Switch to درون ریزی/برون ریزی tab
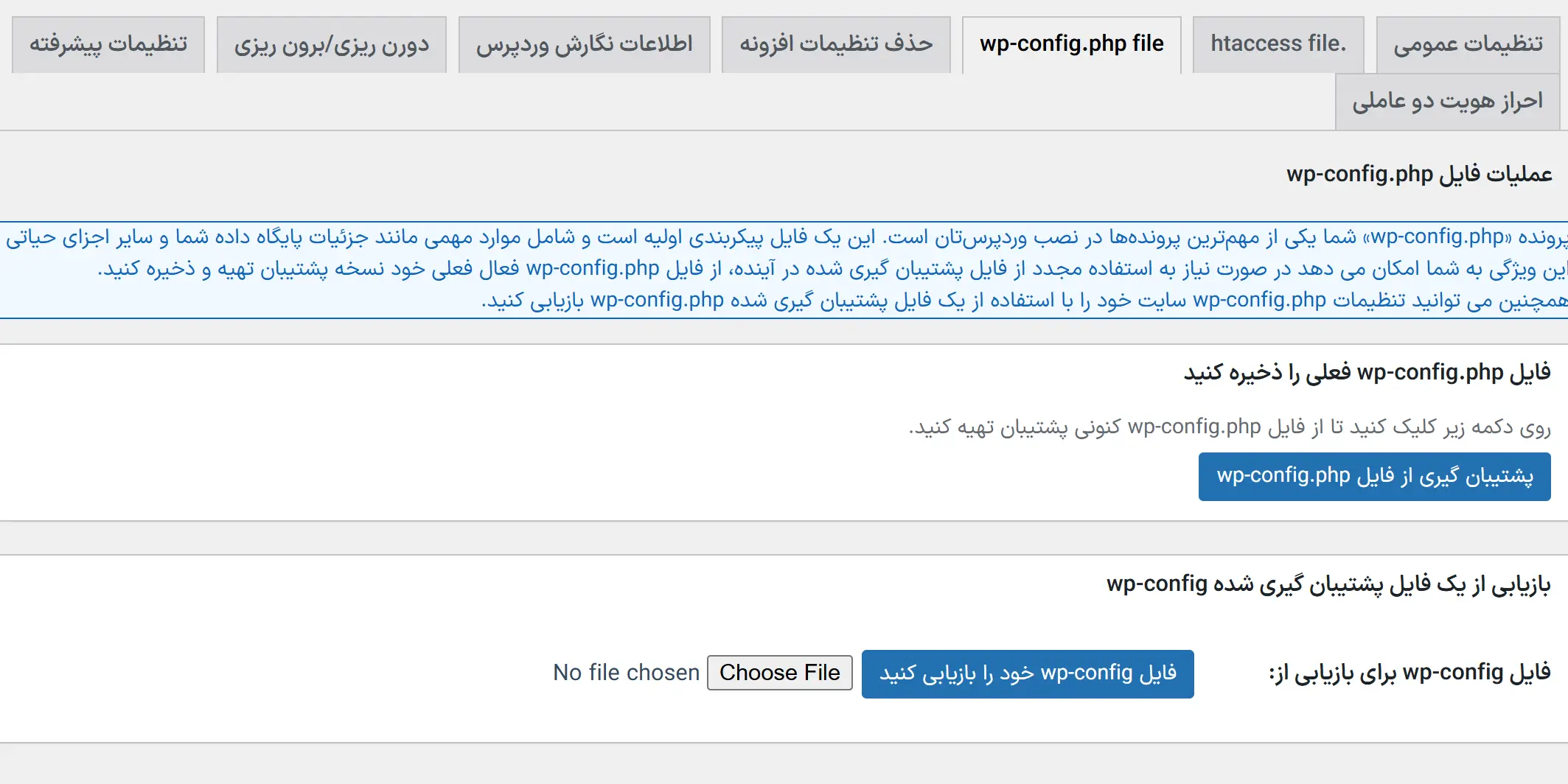Image resolution: width=1568 pixels, height=784 pixels. point(332,44)
